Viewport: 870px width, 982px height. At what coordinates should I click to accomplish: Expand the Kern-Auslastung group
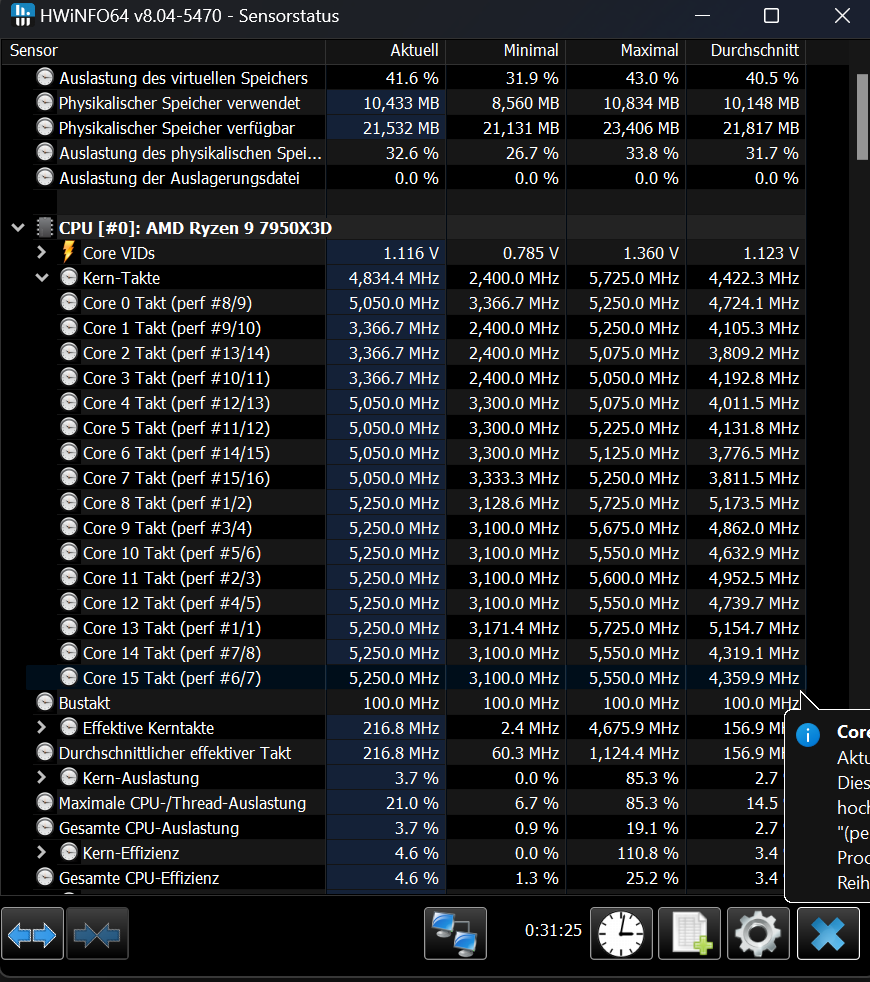41,778
